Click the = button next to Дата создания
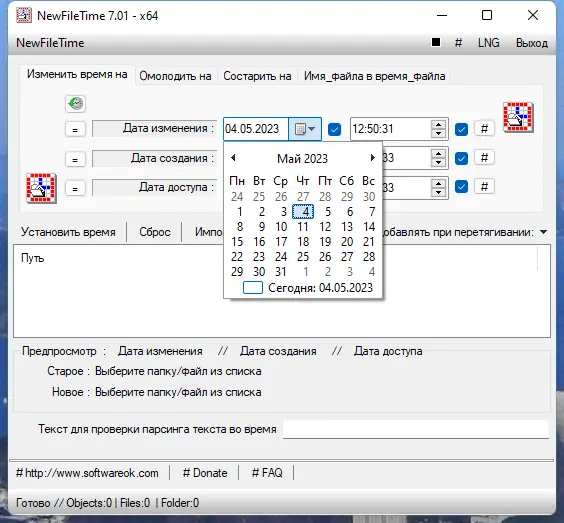Viewport: 564px width, 523px height. click(75, 159)
